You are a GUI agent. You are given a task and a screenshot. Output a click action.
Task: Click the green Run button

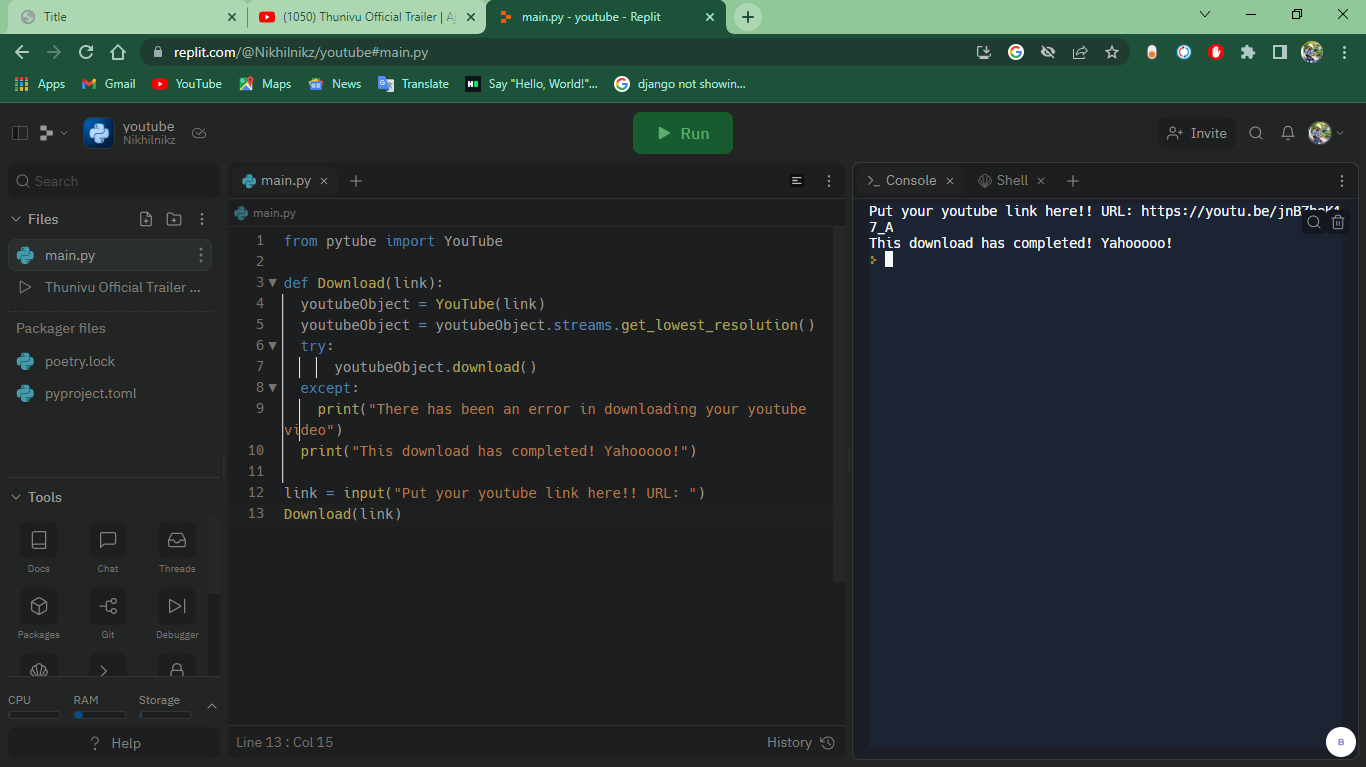point(683,132)
